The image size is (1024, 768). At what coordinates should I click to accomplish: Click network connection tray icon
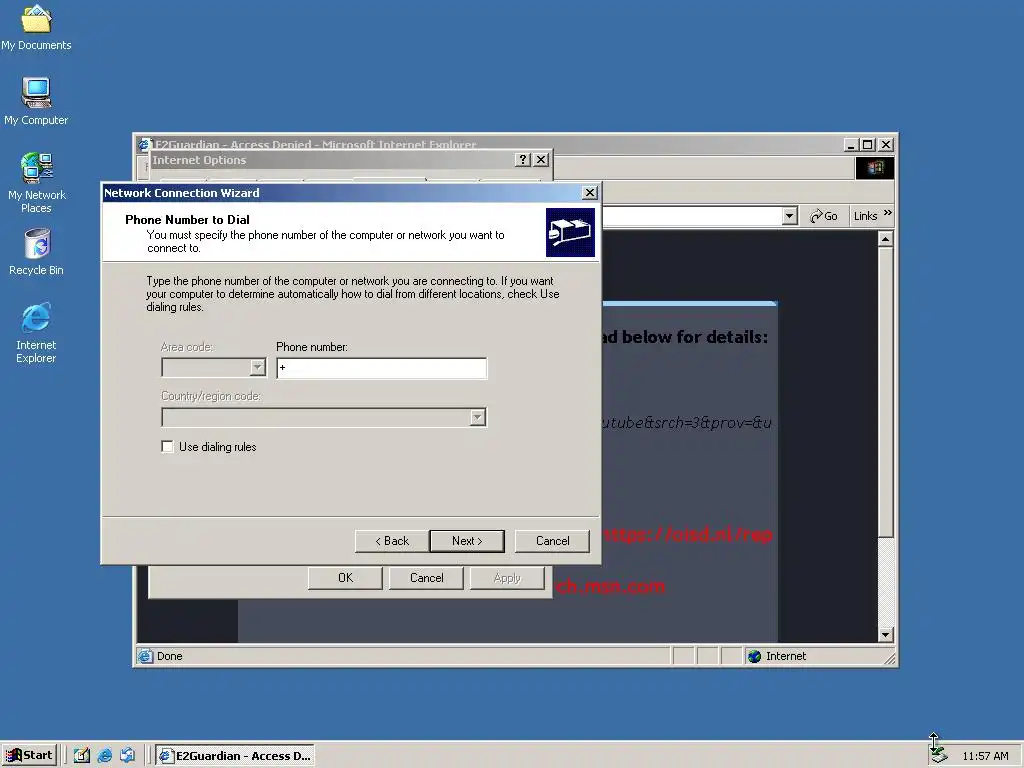(x=938, y=753)
